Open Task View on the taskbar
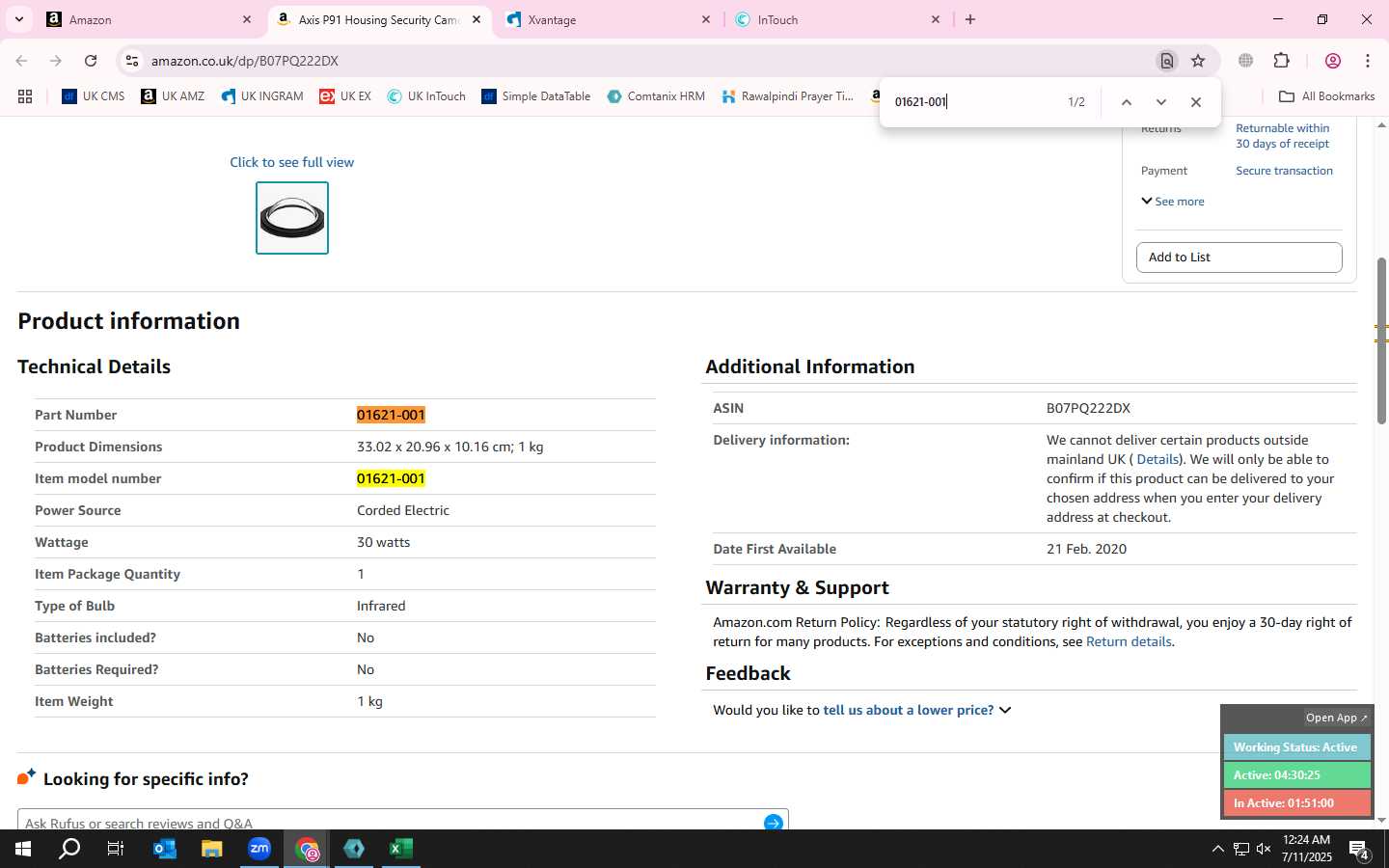Image resolution: width=1389 pixels, height=868 pixels. [116, 849]
